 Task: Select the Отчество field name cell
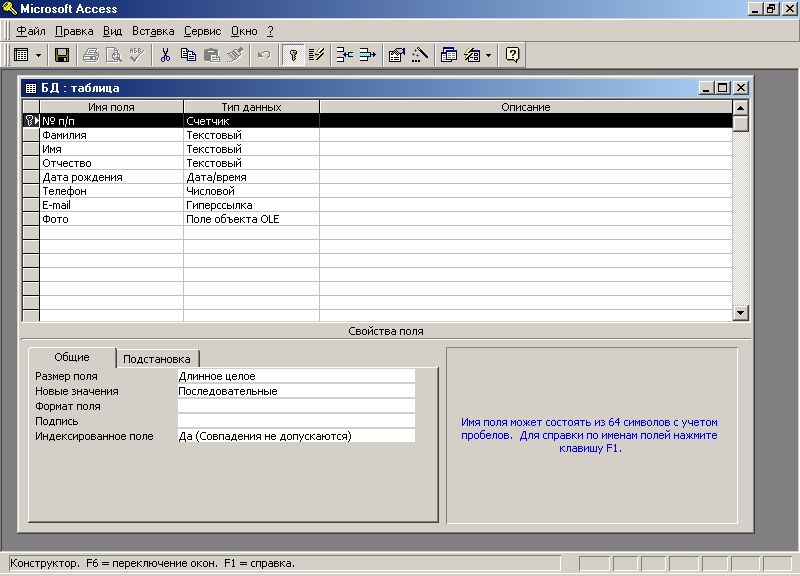point(111,163)
